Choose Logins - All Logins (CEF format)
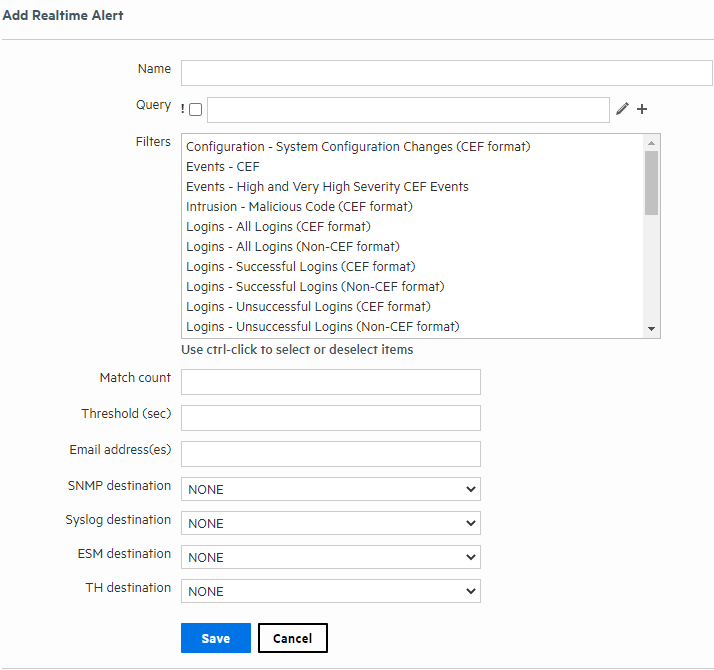Screen dimensions: 714x670 [279, 227]
